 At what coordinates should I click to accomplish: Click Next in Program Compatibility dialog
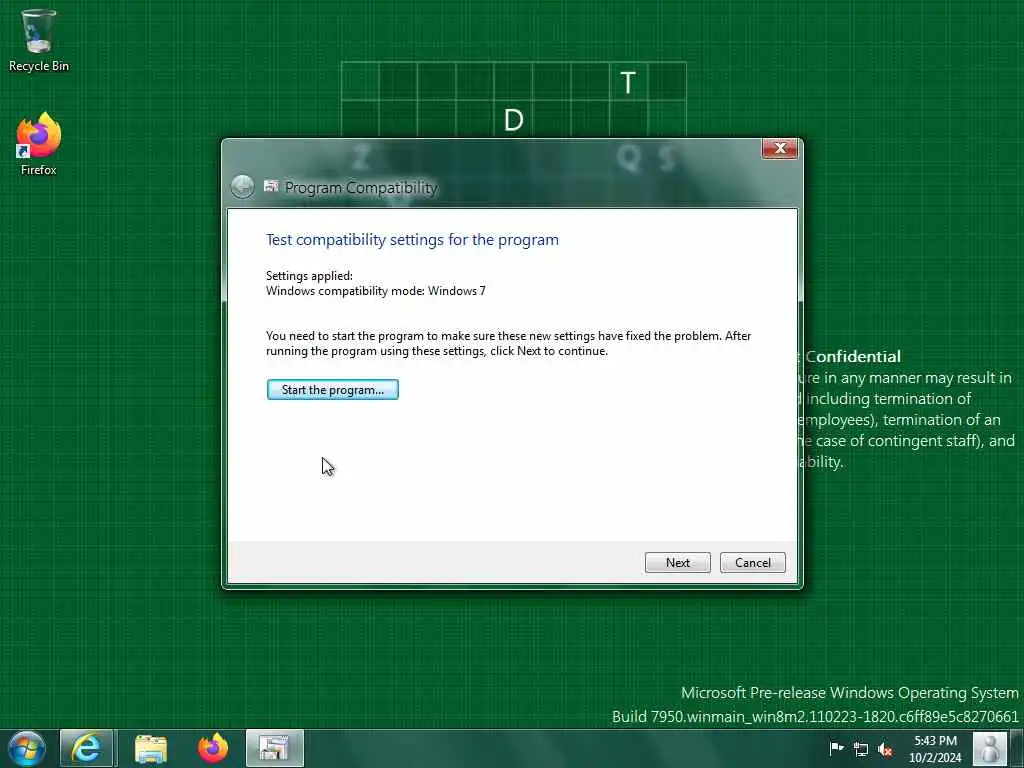(x=677, y=562)
